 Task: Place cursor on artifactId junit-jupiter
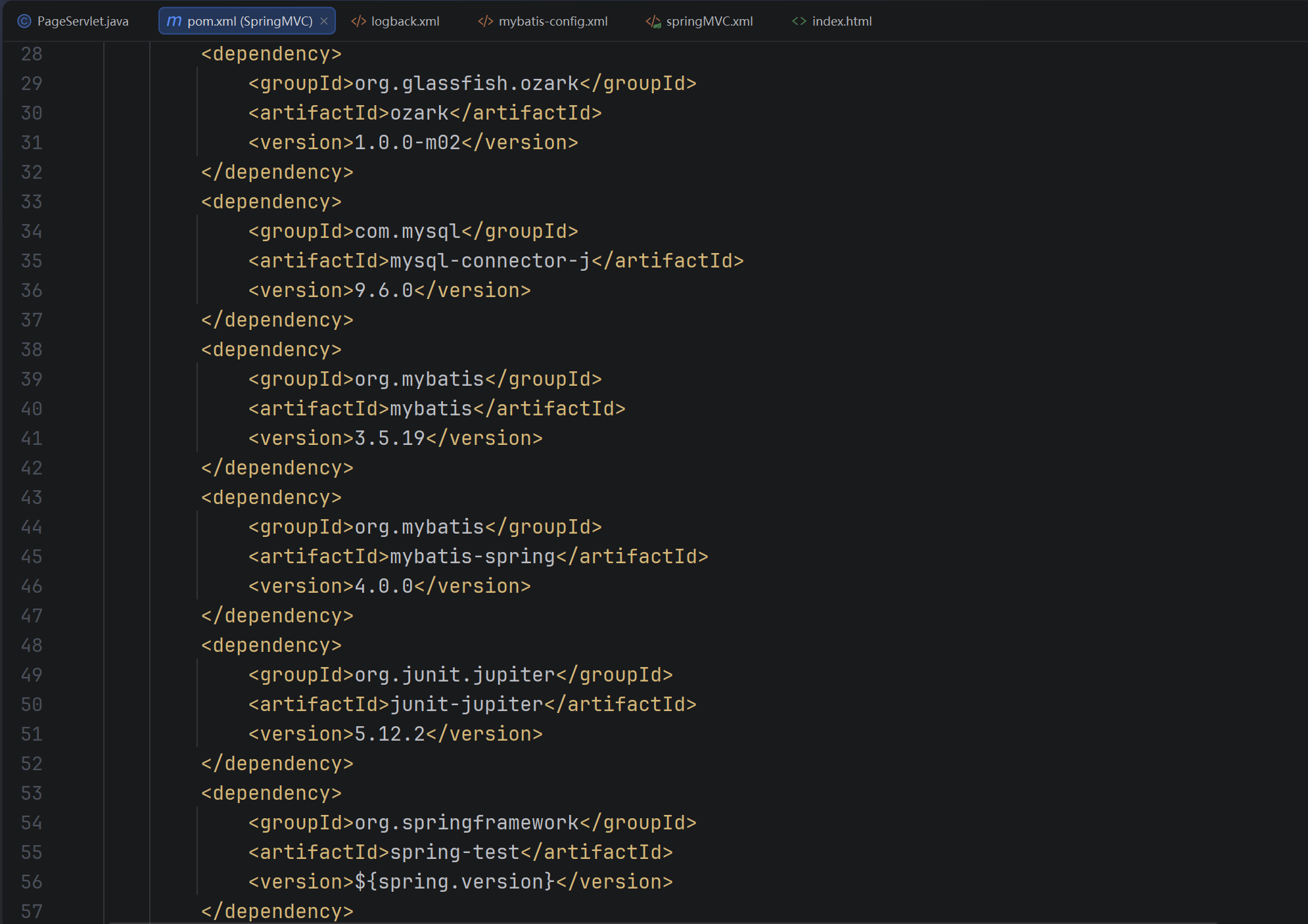point(472,705)
